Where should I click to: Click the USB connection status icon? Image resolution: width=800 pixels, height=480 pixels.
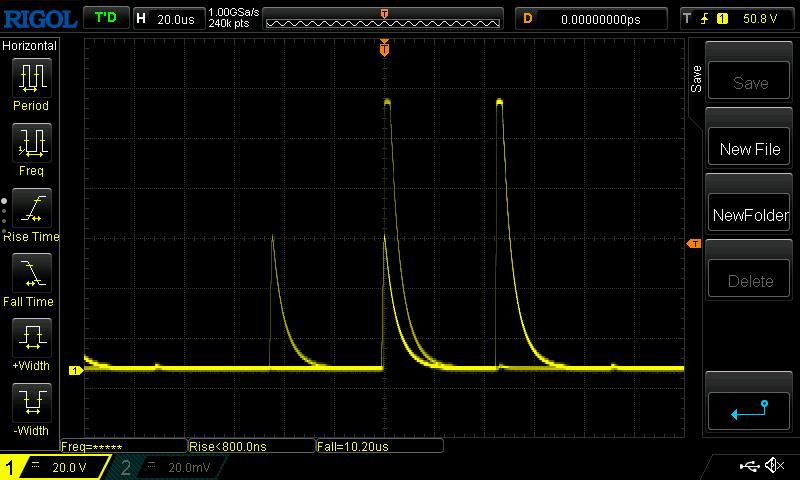(x=748, y=466)
